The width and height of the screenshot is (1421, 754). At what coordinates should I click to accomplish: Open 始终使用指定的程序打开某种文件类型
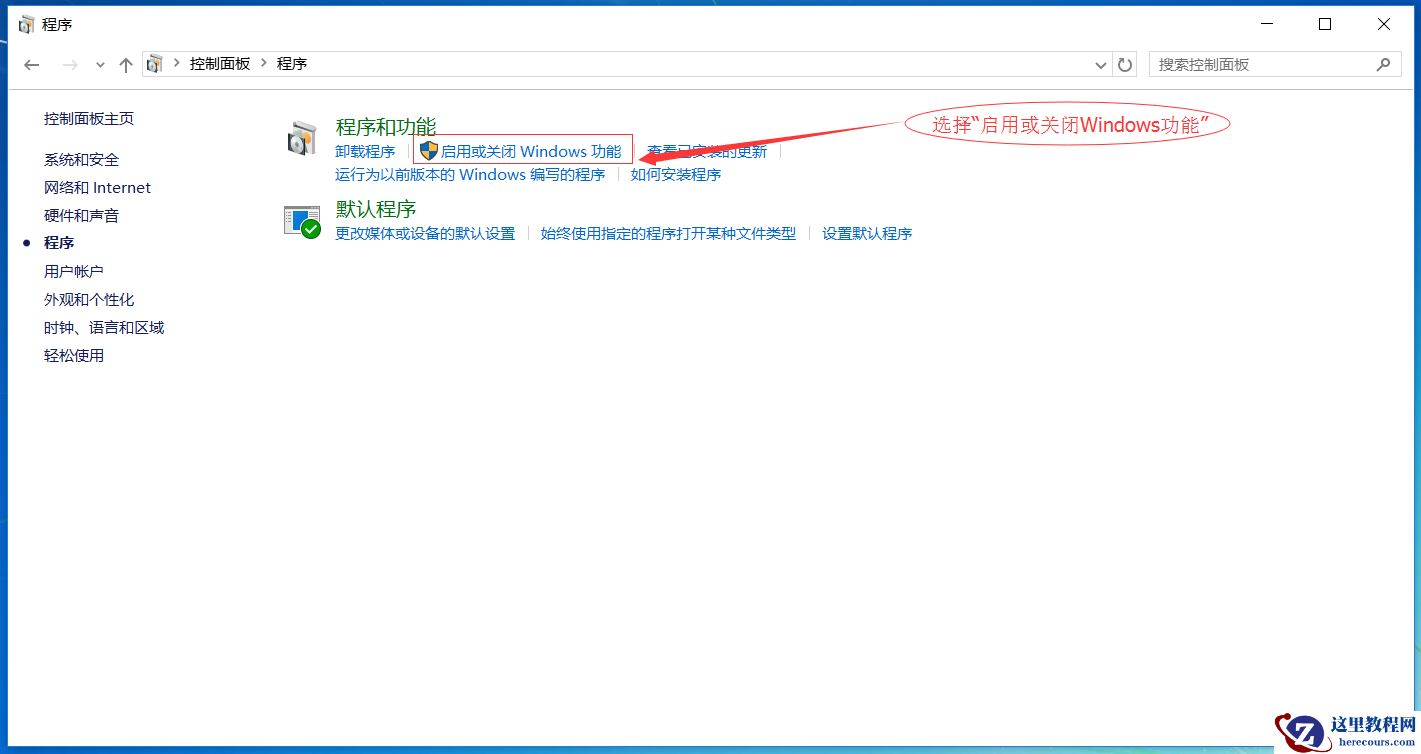tap(669, 234)
